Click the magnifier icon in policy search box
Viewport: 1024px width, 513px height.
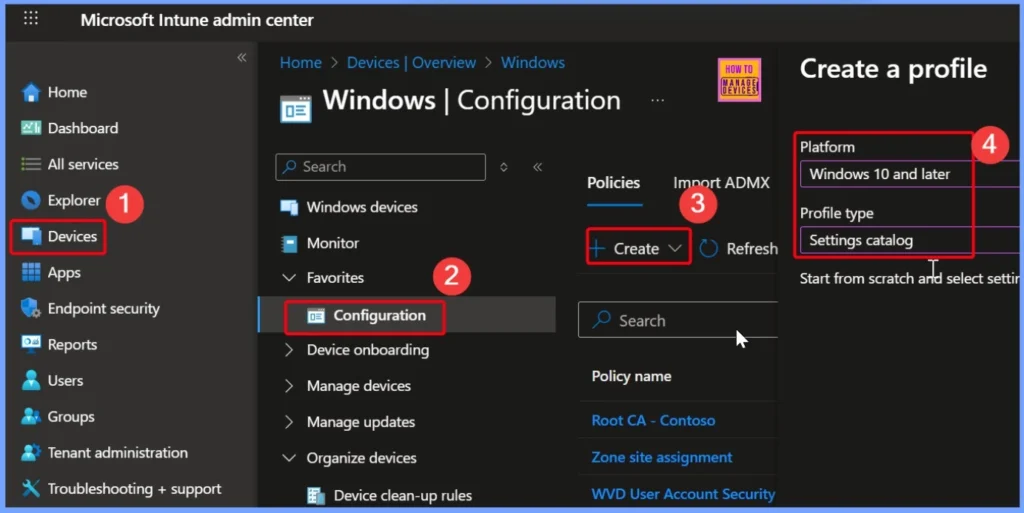pyautogui.click(x=601, y=320)
